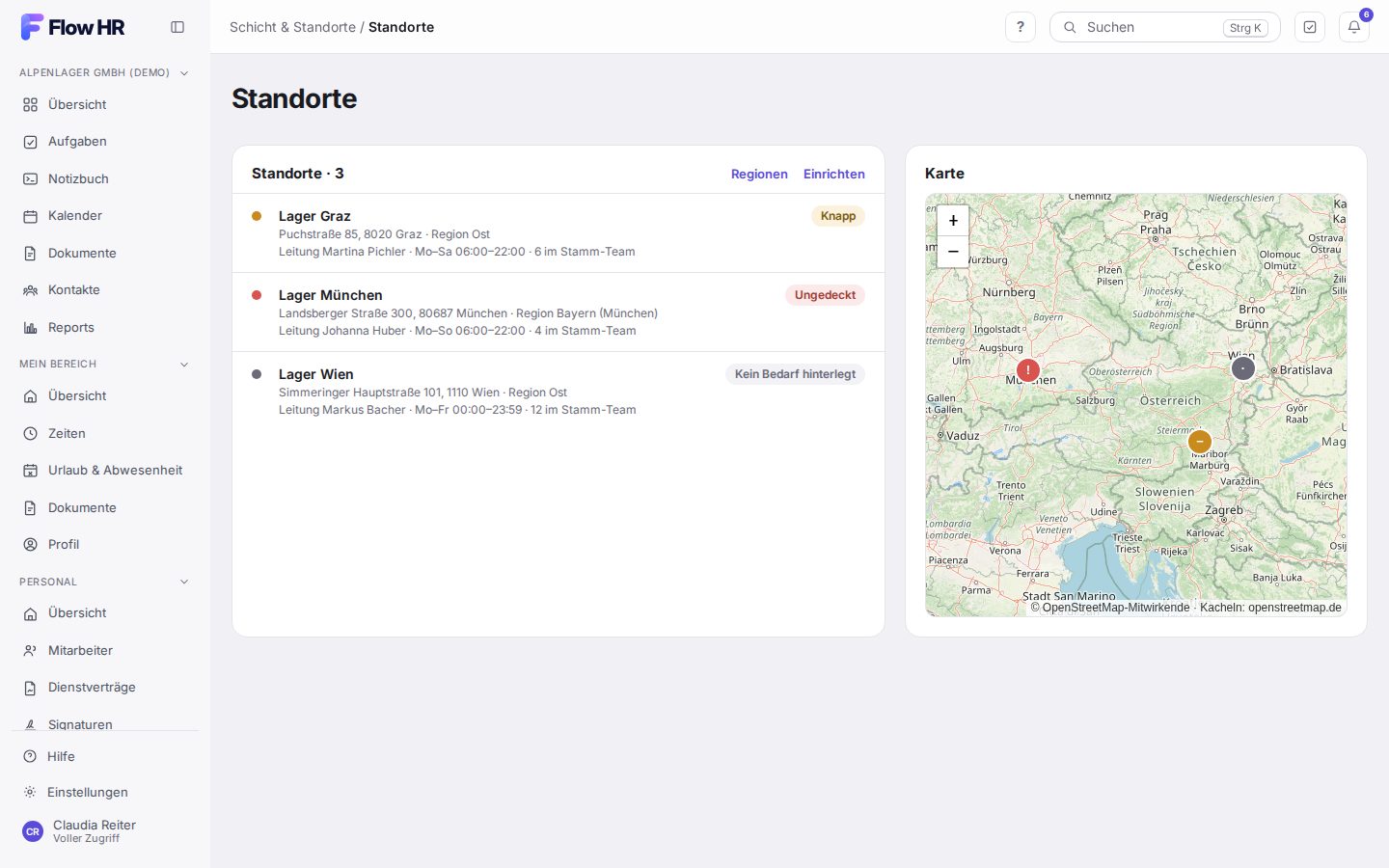Open Mitarbeiter in the sidebar
The height and width of the screenshot is (868, 1389).
pos(104,651)
